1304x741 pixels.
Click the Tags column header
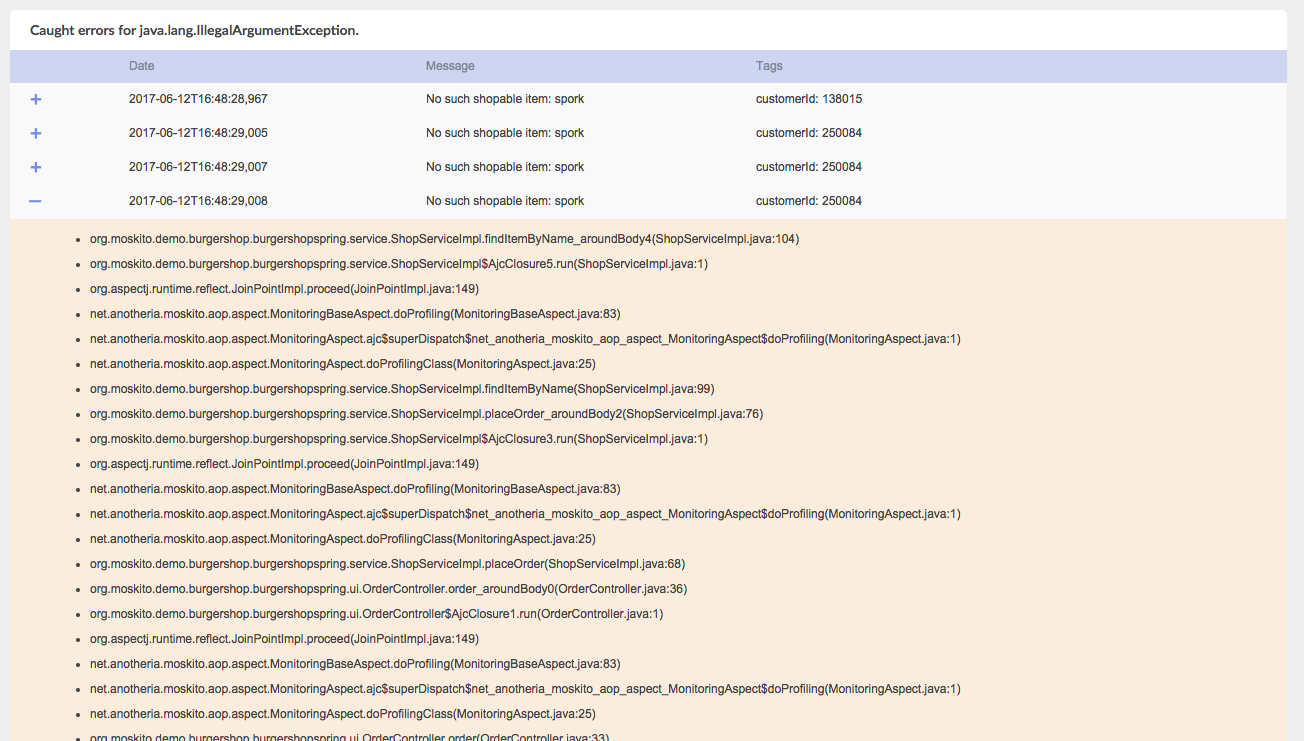pos(769,66)
